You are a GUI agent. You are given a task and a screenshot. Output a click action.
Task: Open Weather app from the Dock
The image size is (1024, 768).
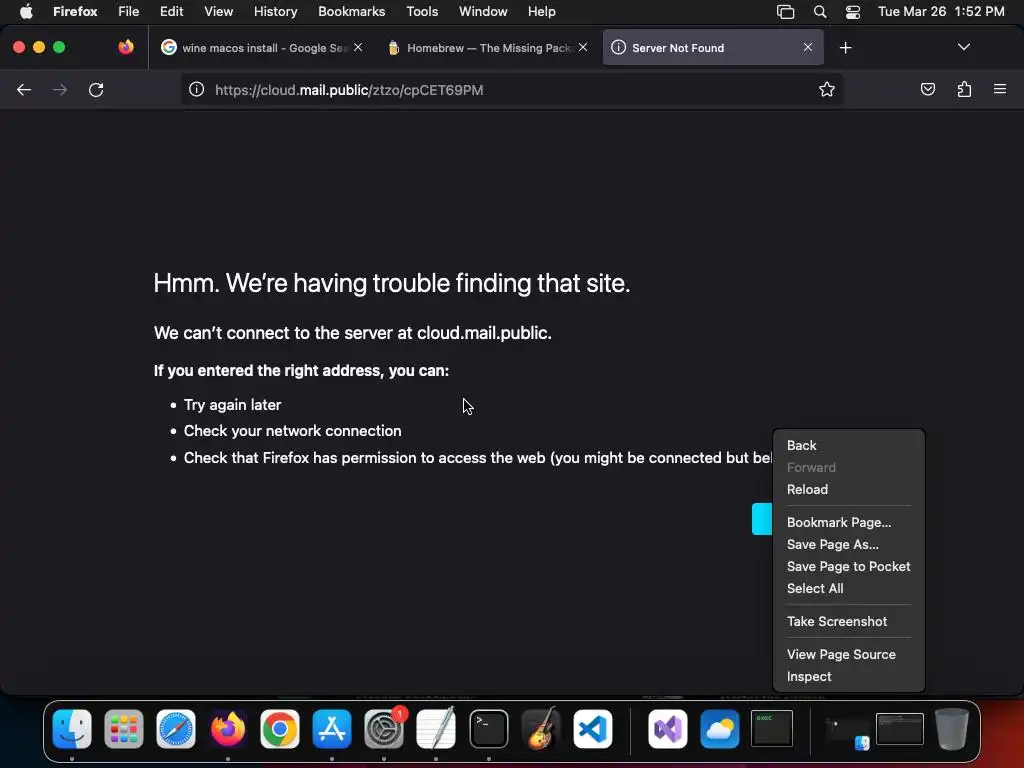click(720, 729)
